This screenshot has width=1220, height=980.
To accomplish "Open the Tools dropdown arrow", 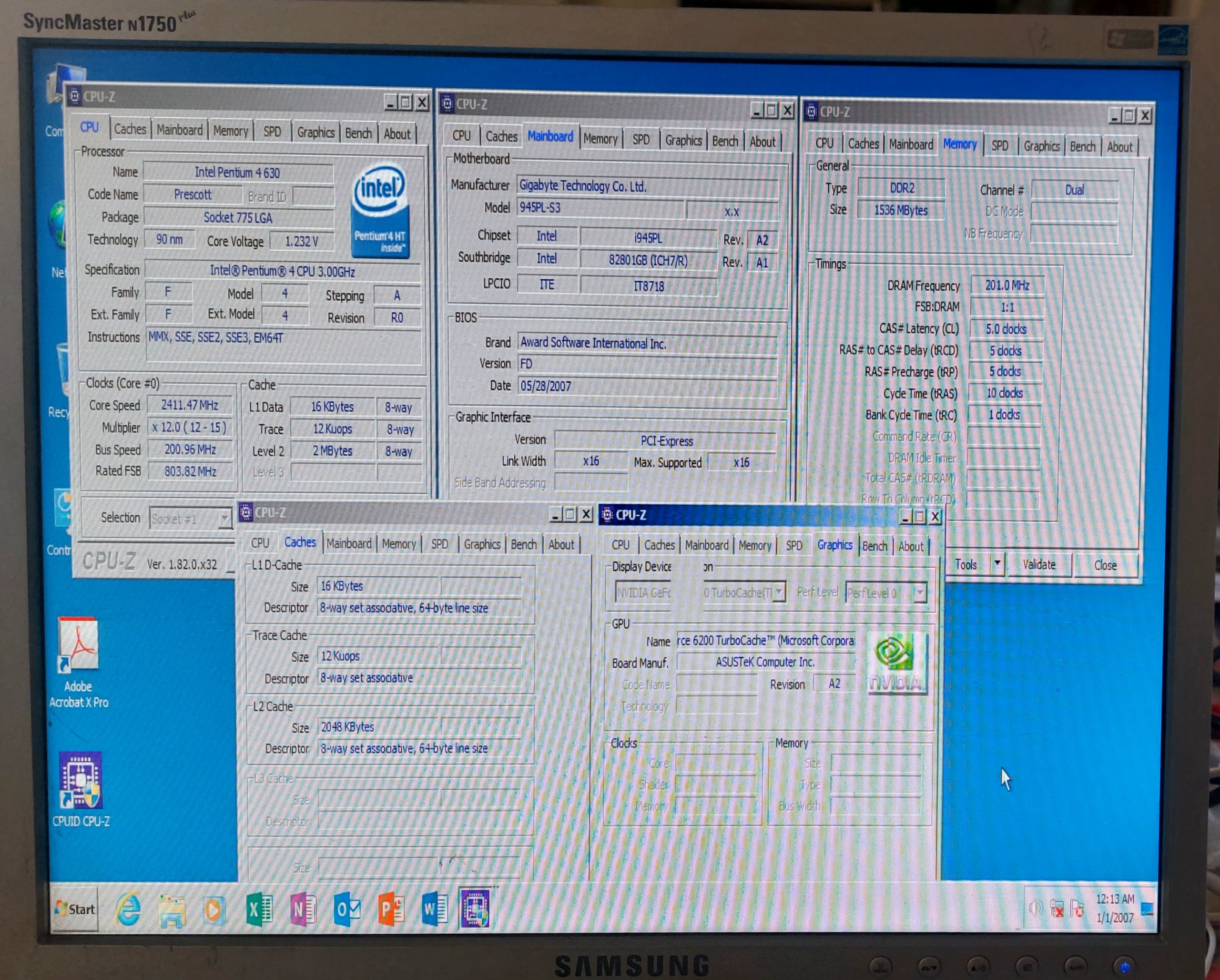I will click(997, 563).
